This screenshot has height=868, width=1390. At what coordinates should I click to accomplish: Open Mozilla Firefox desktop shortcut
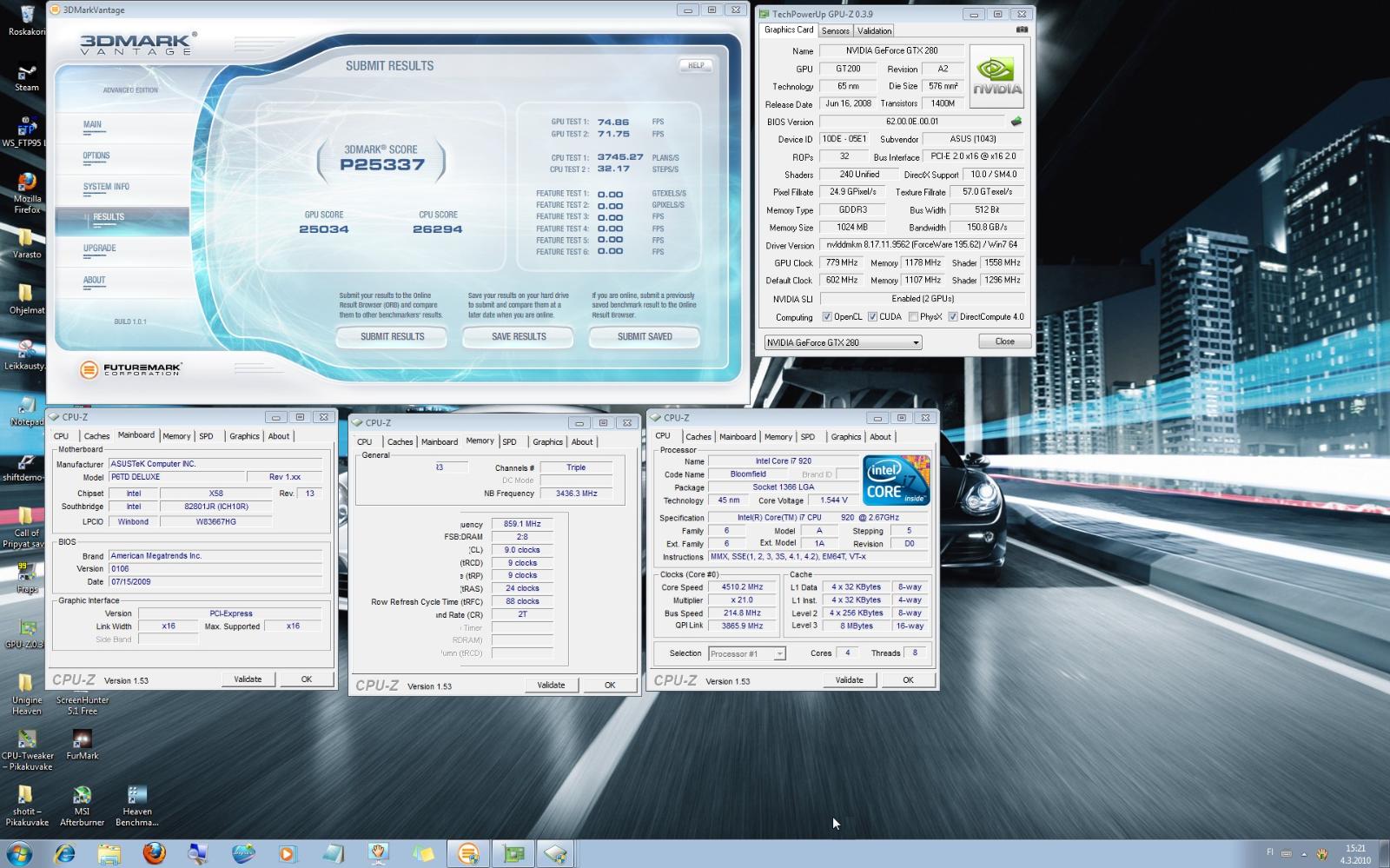point(27,192)
